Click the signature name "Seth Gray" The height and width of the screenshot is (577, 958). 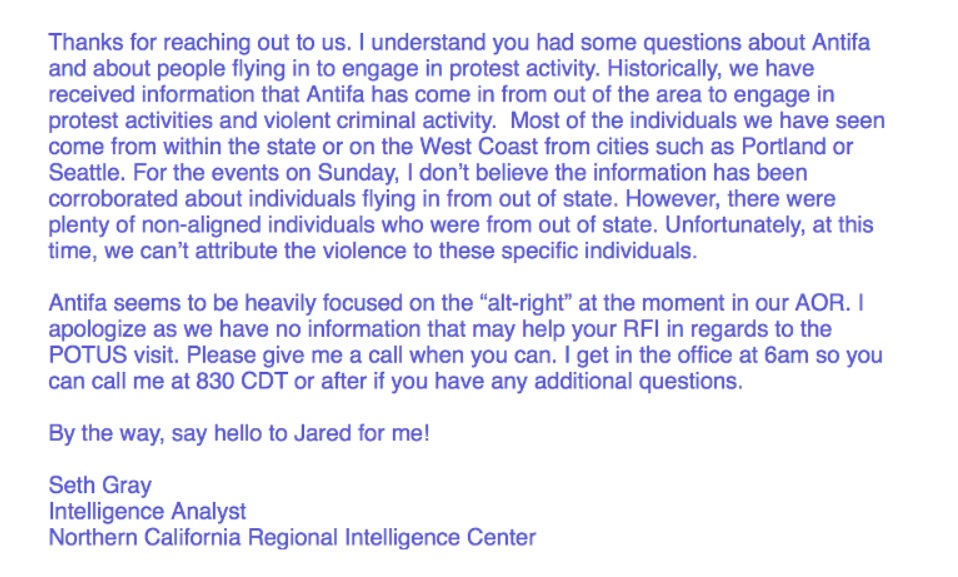coord(100,486)
